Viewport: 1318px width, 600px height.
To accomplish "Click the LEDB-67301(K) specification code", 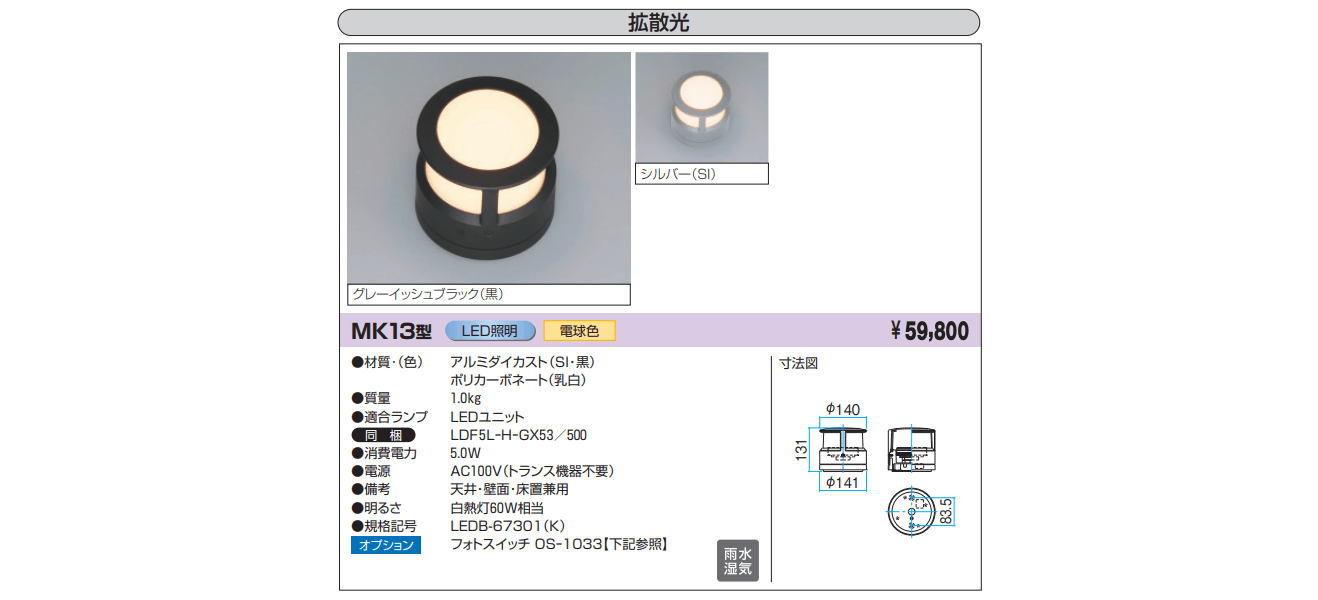I will 507,526.
